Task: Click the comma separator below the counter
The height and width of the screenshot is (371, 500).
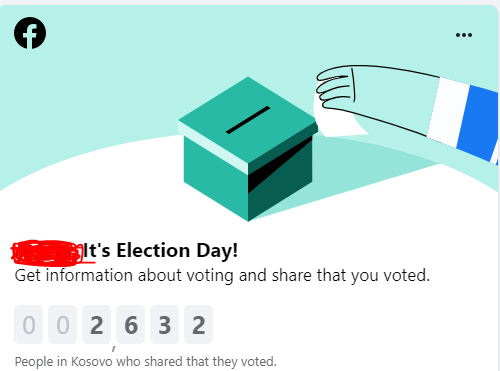Action: pyautogui.click(x=114, y=348)
